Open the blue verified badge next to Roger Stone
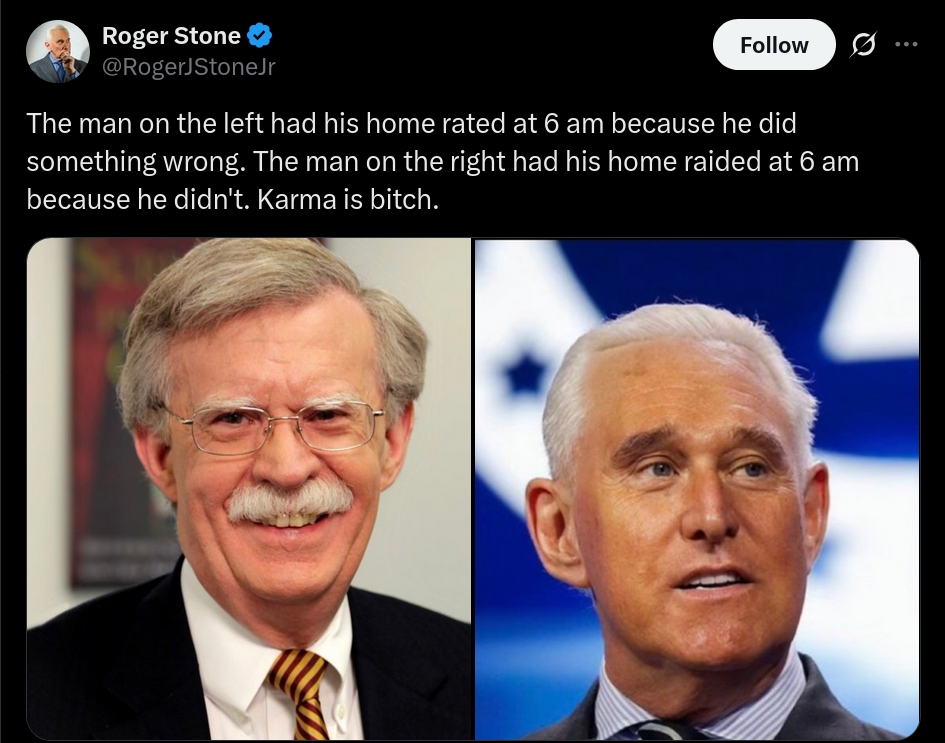945x743 pixels. [x=260, y=36]
